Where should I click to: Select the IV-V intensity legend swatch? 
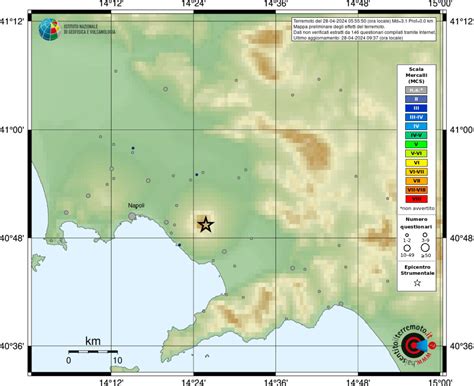(x=416, y=135)
